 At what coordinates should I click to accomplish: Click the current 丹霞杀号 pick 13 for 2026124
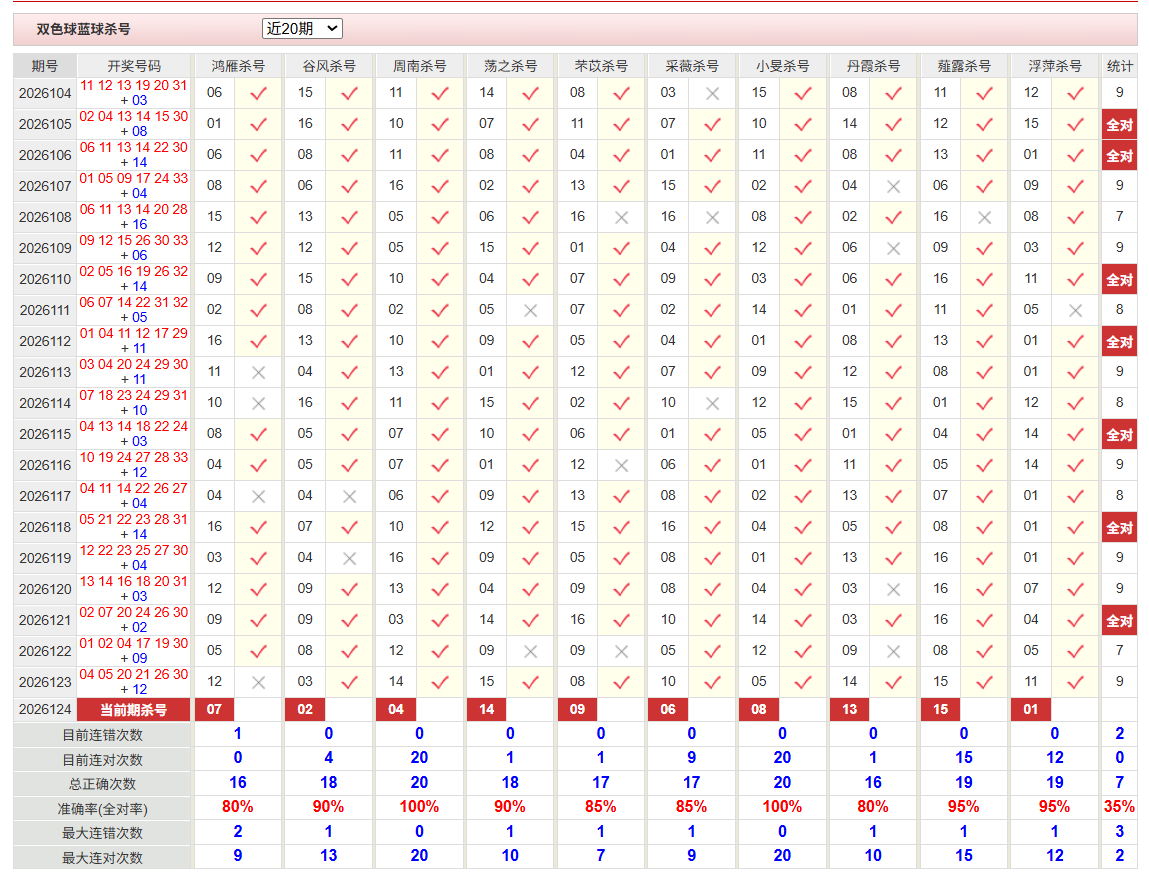[x=849, y=709]
